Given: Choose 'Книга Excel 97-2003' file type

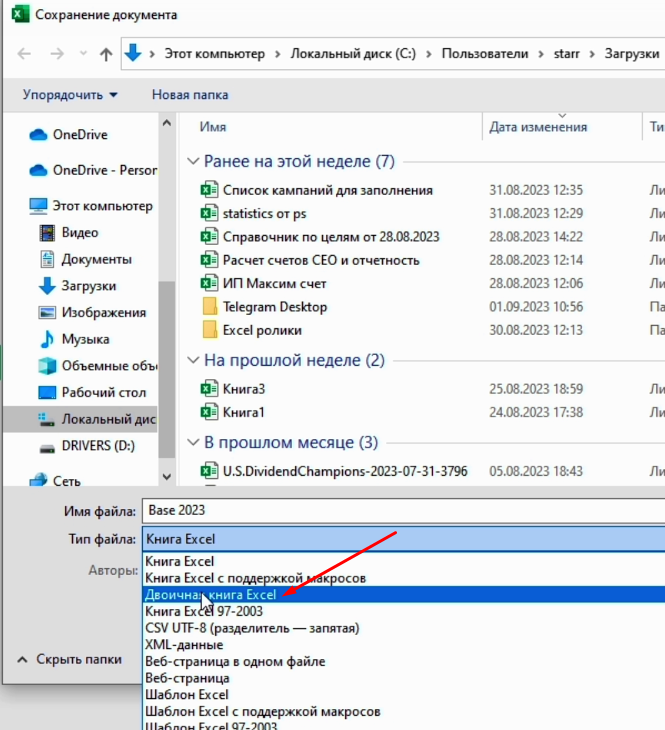Looking at the screenshot, I should (x=404, y=611).
